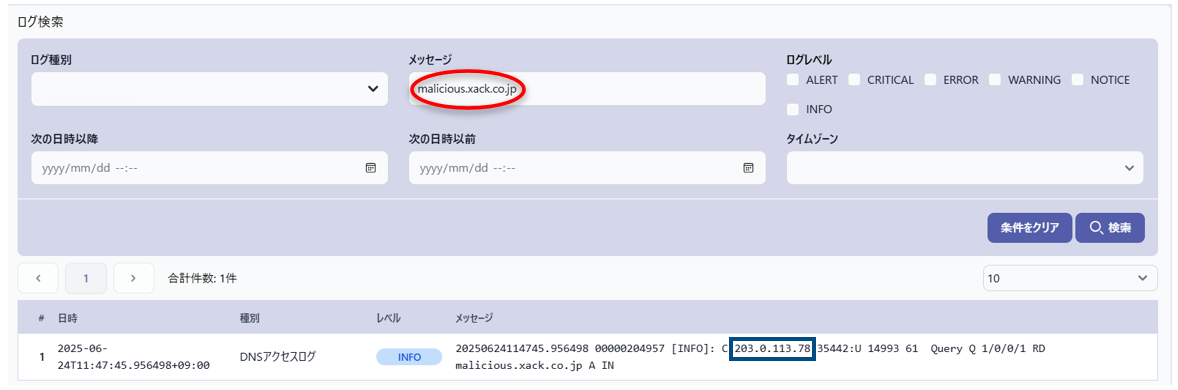Click the ログ検索 heading
The height and width of the screenshot is (390, 1178).
coord(41,22)
